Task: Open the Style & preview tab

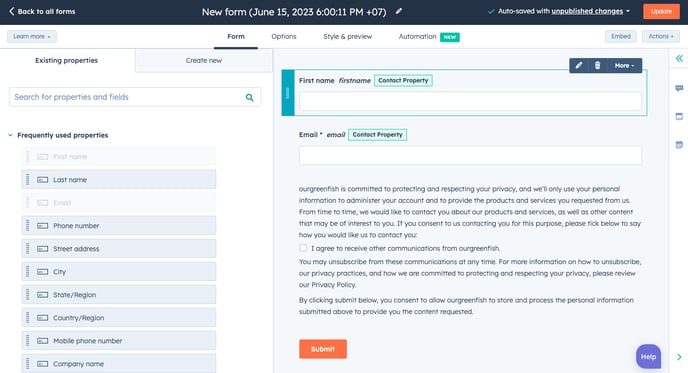Action: (348, 36)
